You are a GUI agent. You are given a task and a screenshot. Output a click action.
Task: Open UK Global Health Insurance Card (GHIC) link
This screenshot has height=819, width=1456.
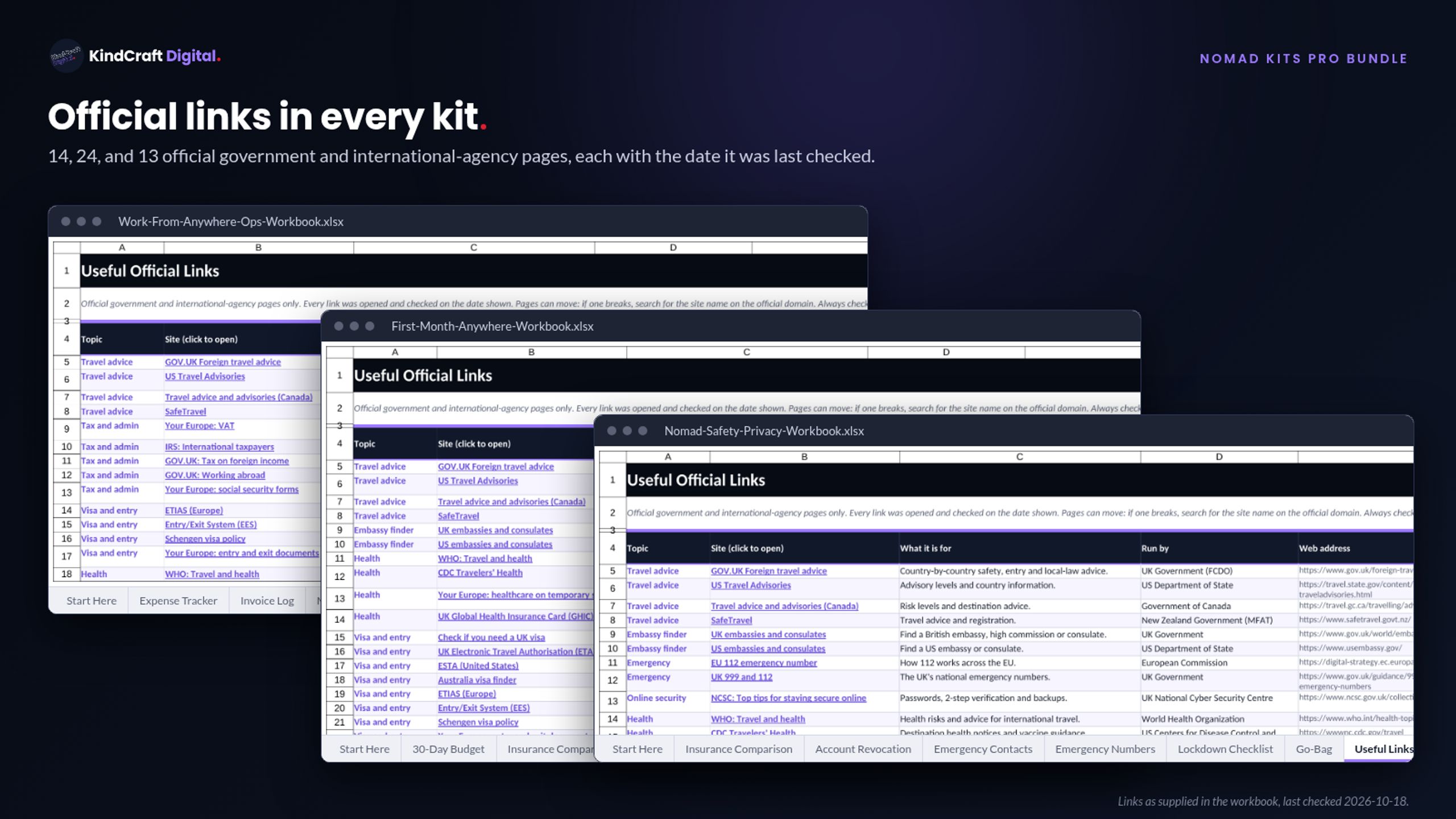[x=515, y=616]
